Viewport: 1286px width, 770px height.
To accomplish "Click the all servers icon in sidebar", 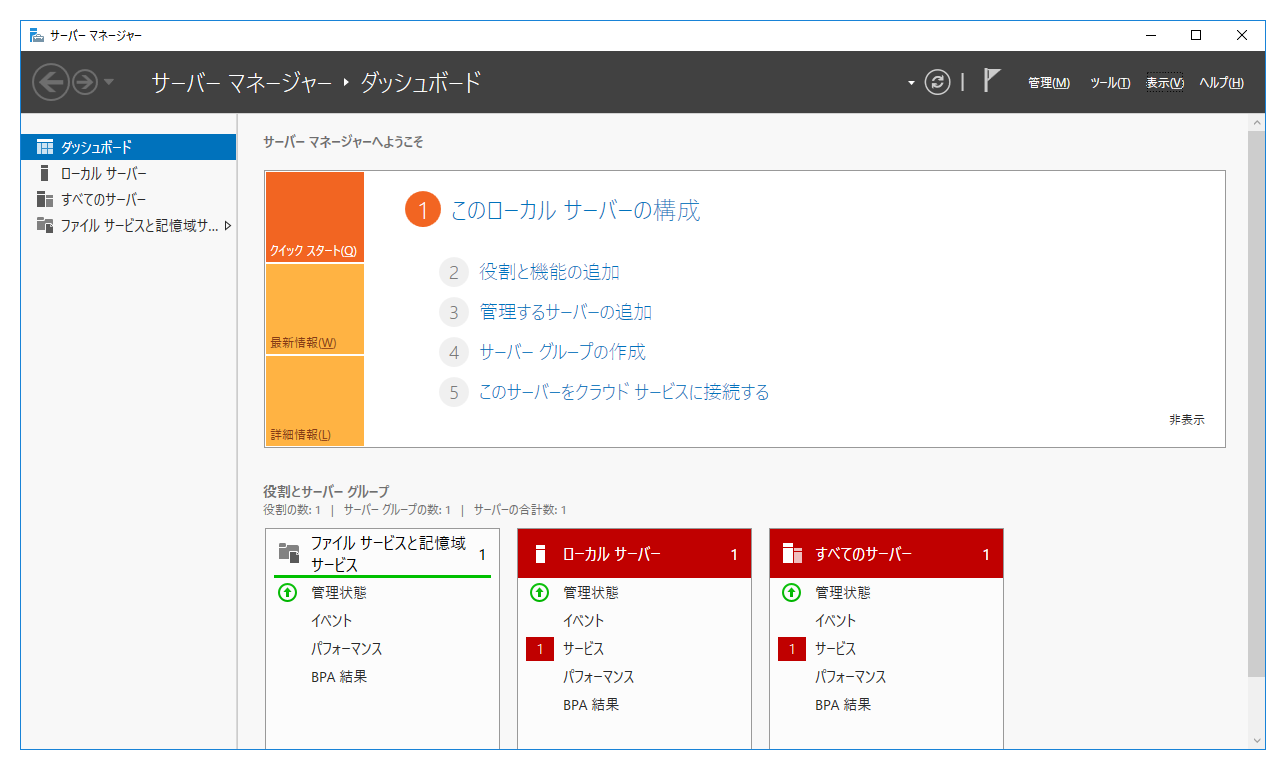I will pyautogui.click(x=45, y=199).
